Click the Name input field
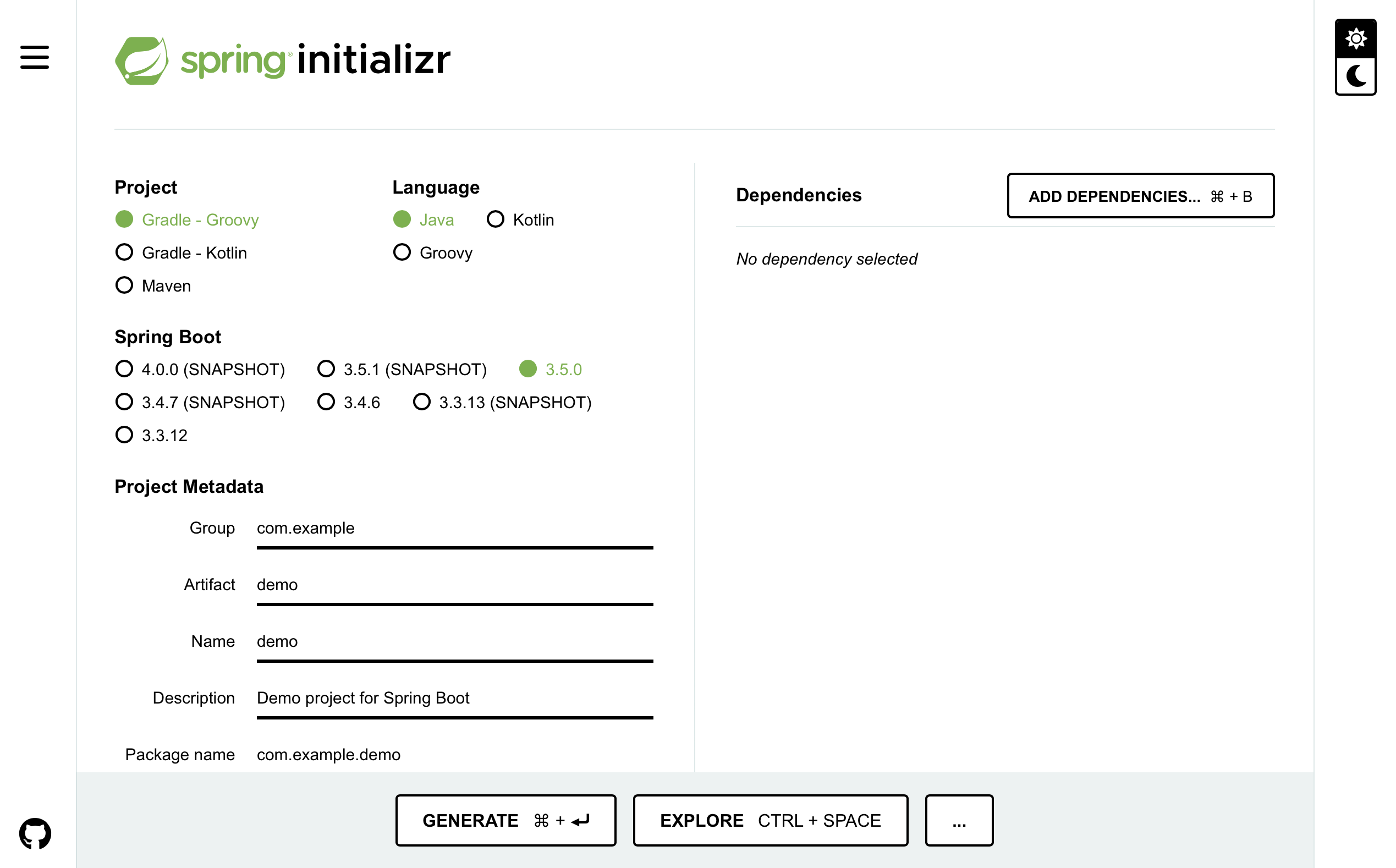 (x=455, y=642)
